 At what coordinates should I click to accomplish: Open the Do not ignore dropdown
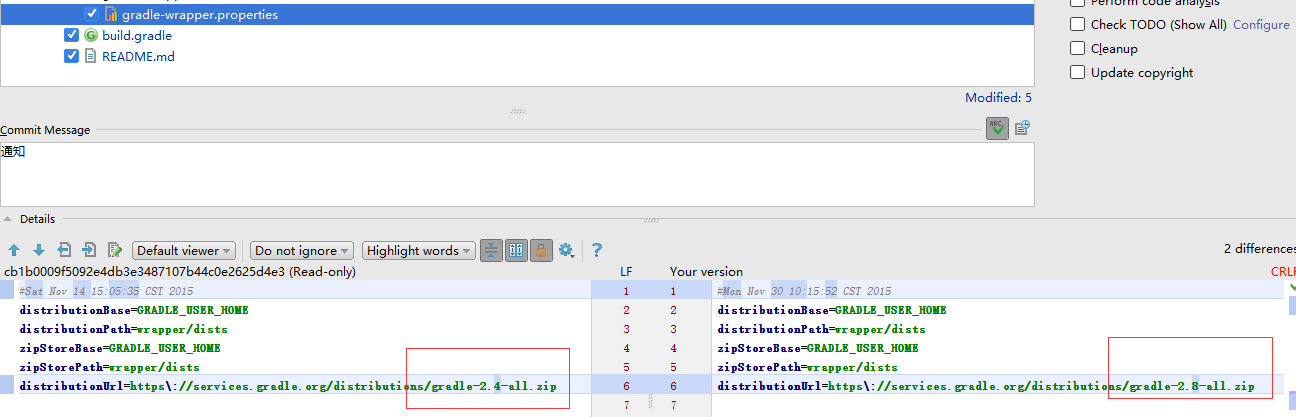tap(302, 250)
